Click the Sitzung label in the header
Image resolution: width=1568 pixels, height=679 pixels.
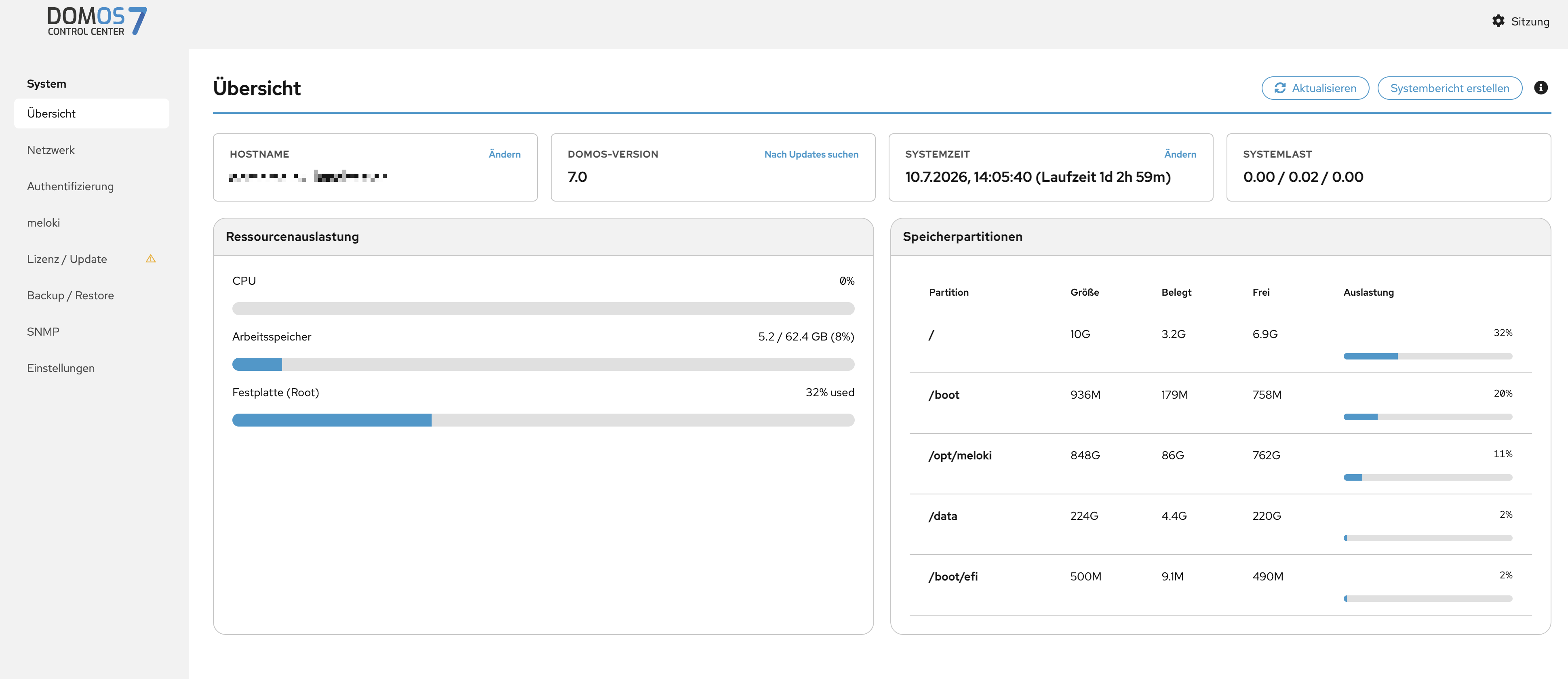(x=1530, y=21)
